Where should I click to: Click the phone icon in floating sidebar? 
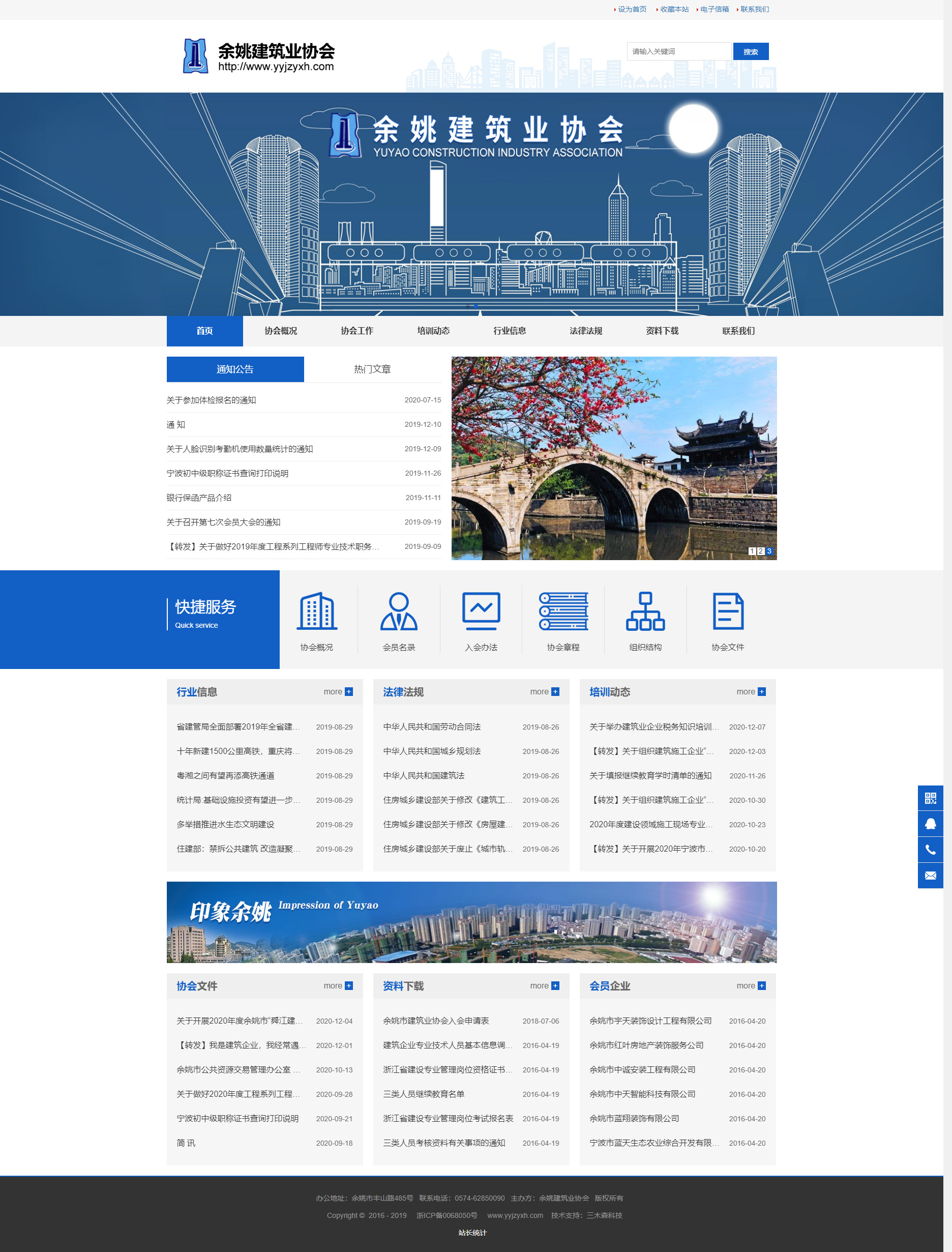(x=930, y=850)
